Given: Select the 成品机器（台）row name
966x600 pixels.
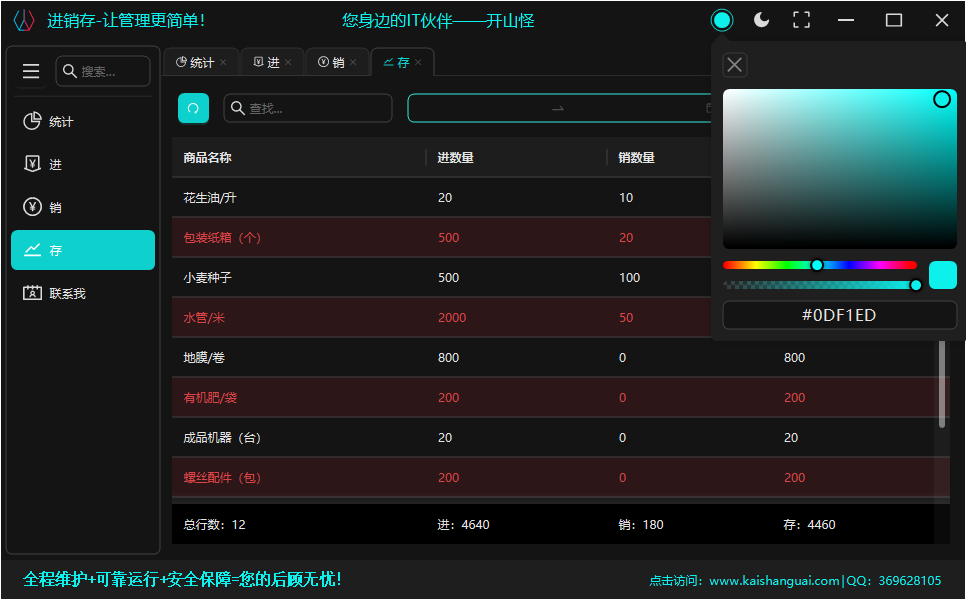Looking at the screenshot, I should (x=222, y=438).
